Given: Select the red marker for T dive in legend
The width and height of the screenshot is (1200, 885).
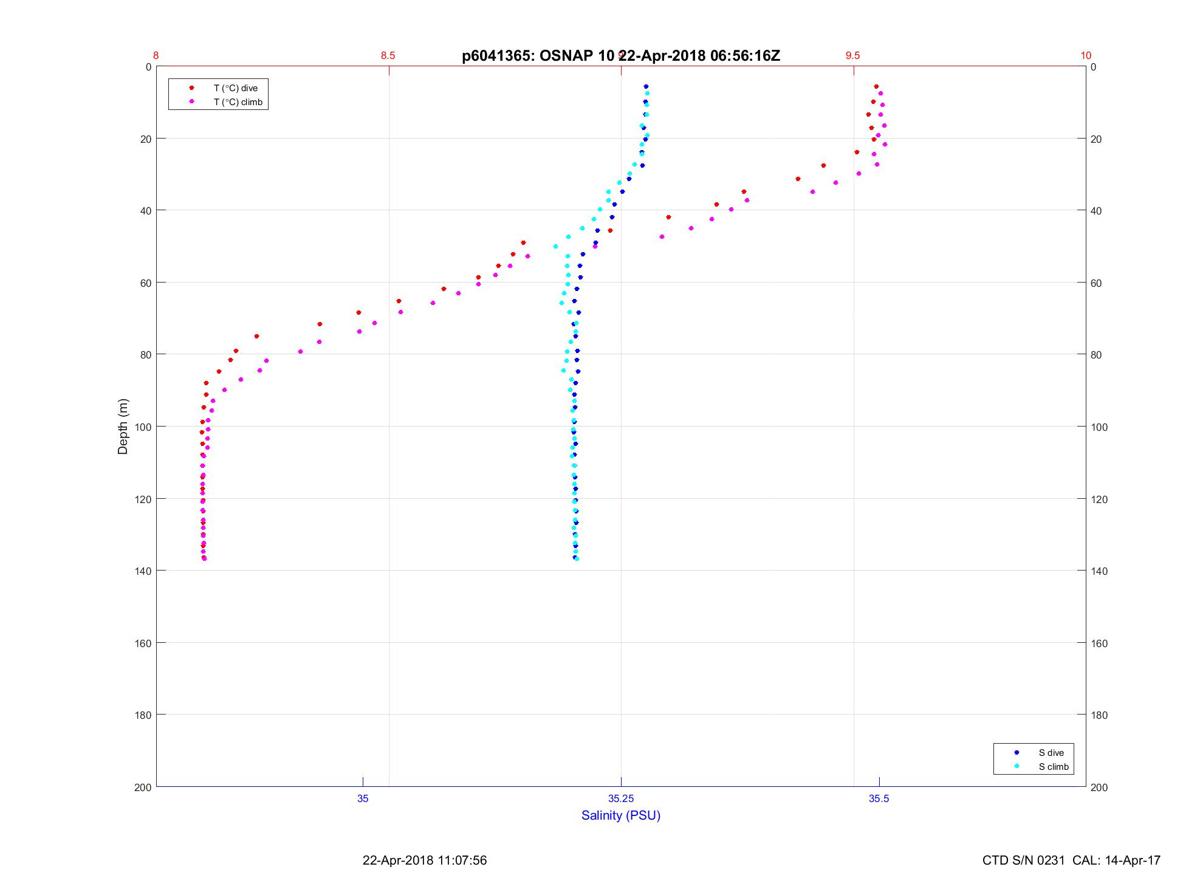Looking at the screenshot, I should (x=191, y=88).
